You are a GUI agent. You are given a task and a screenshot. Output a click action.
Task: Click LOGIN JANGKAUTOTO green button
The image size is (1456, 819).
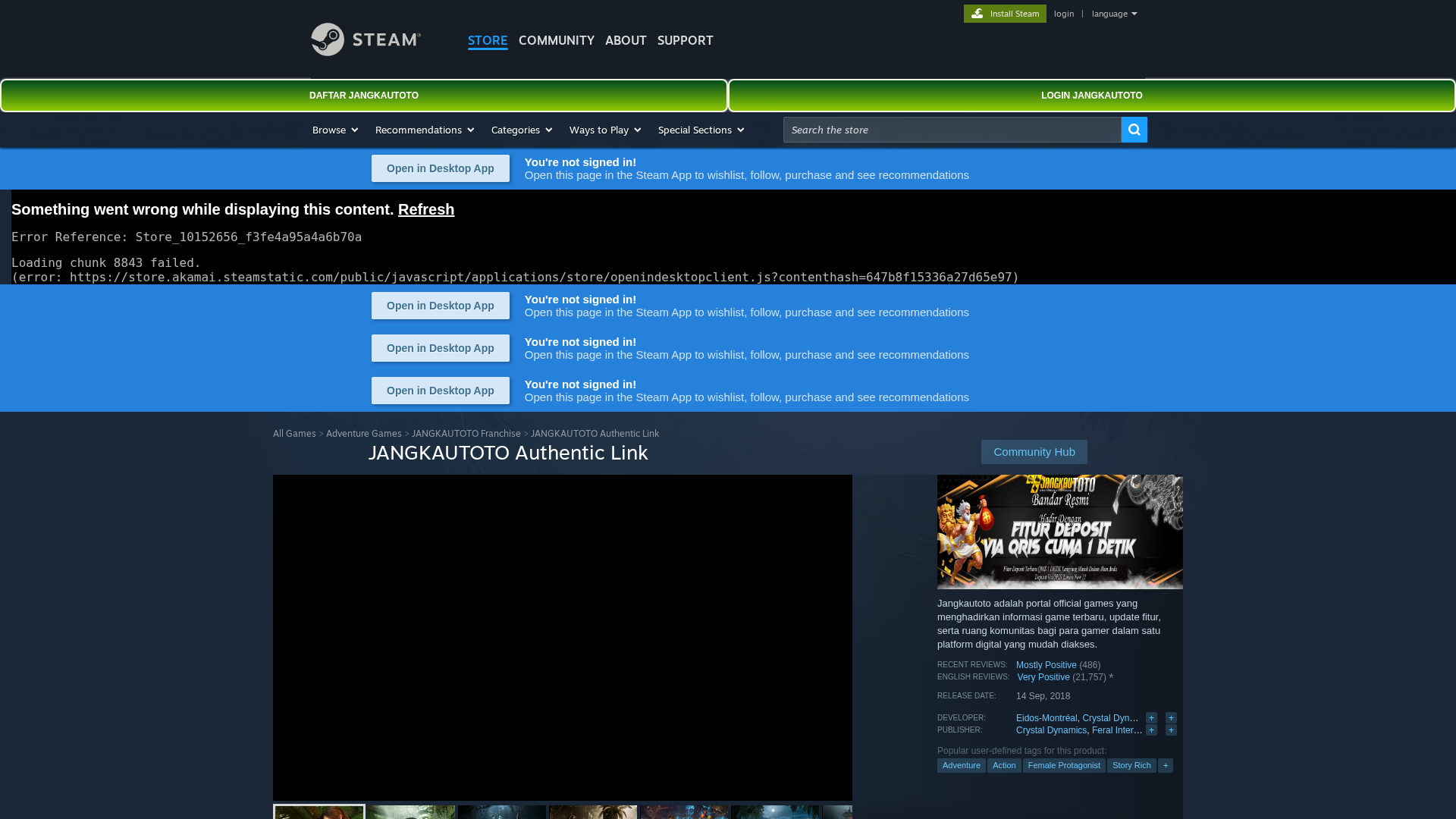[x=1092, y=96]
